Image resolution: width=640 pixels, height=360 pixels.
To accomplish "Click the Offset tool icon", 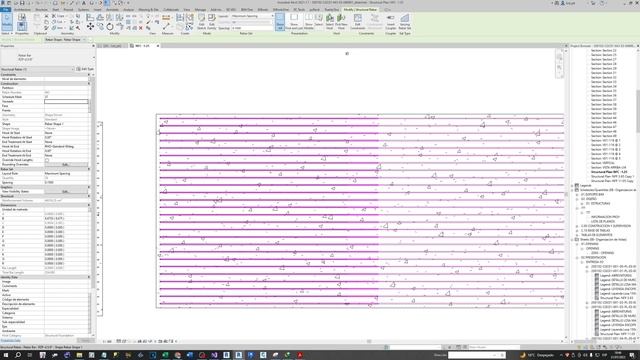I will pyautogui.click(x=100, y=18).
